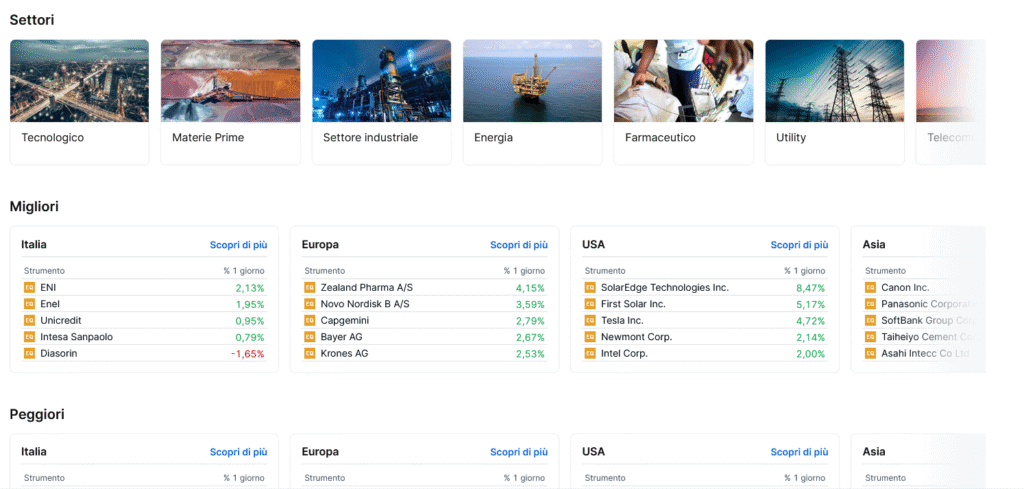The height and width of the screenshot is (489, 1024).
Task: Select the ENI stock name
Action: point(49,287)
